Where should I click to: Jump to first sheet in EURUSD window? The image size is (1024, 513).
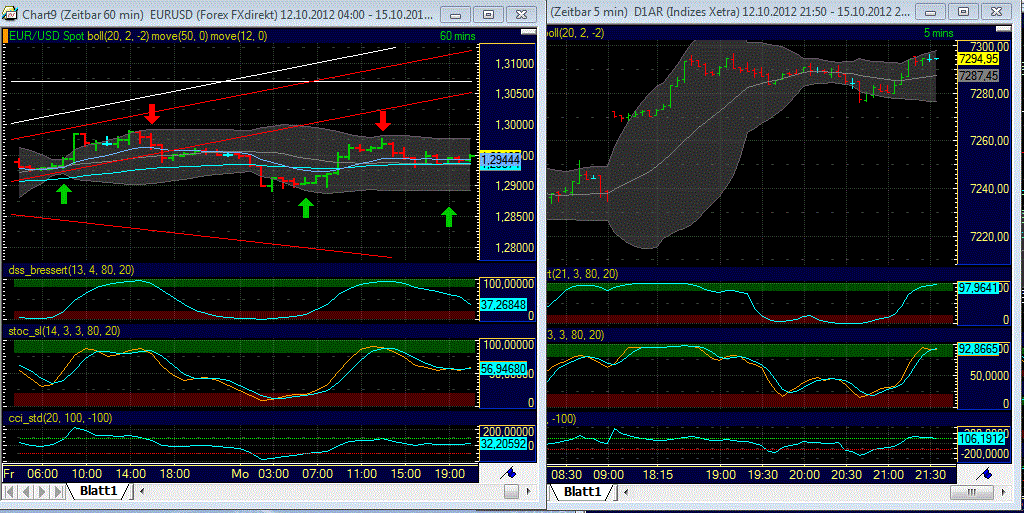tap(9, 491)
